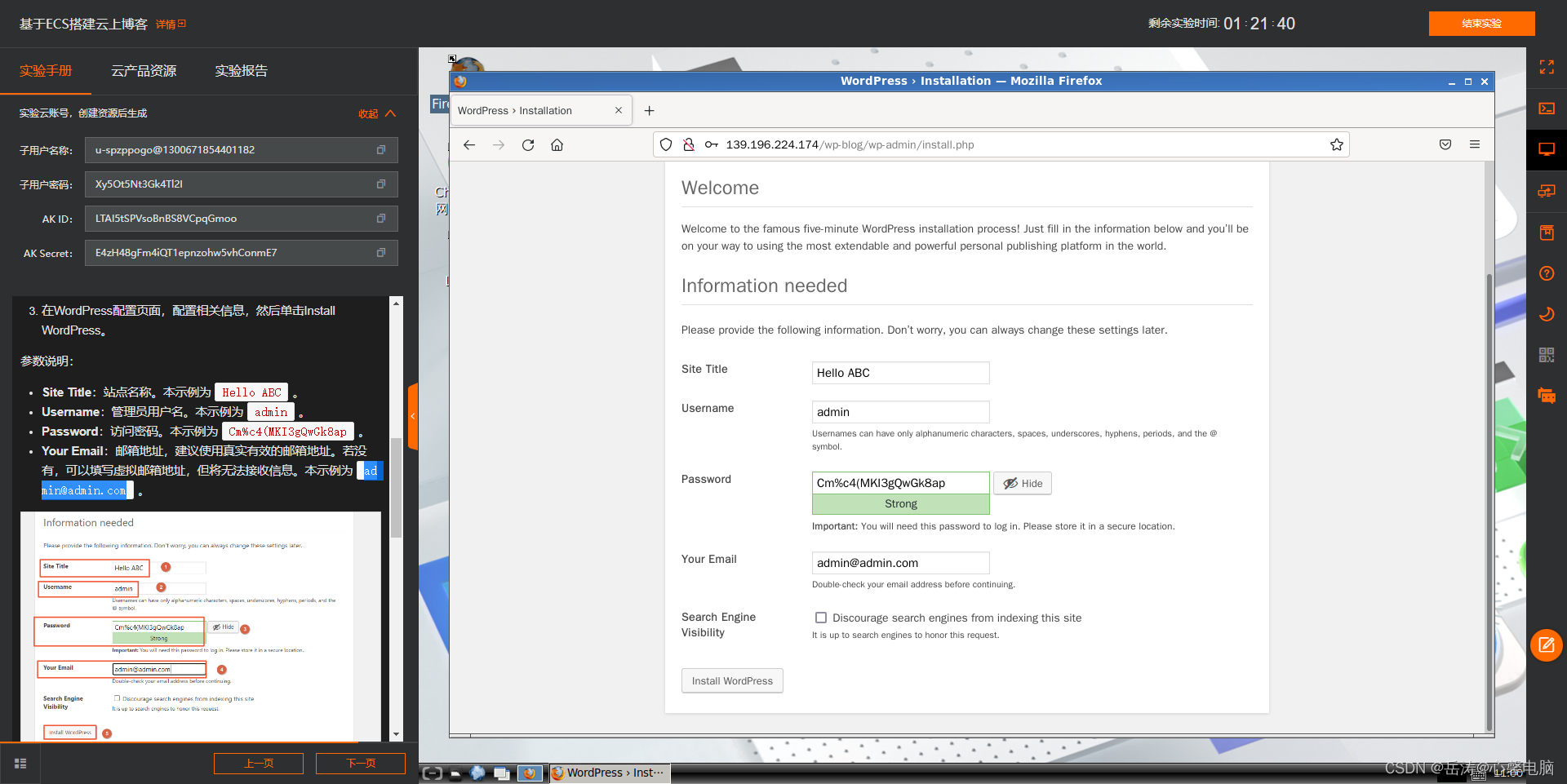1567x784 pixels.
Task: Click the orange edit note floating button
Action: coord(1547,645)
